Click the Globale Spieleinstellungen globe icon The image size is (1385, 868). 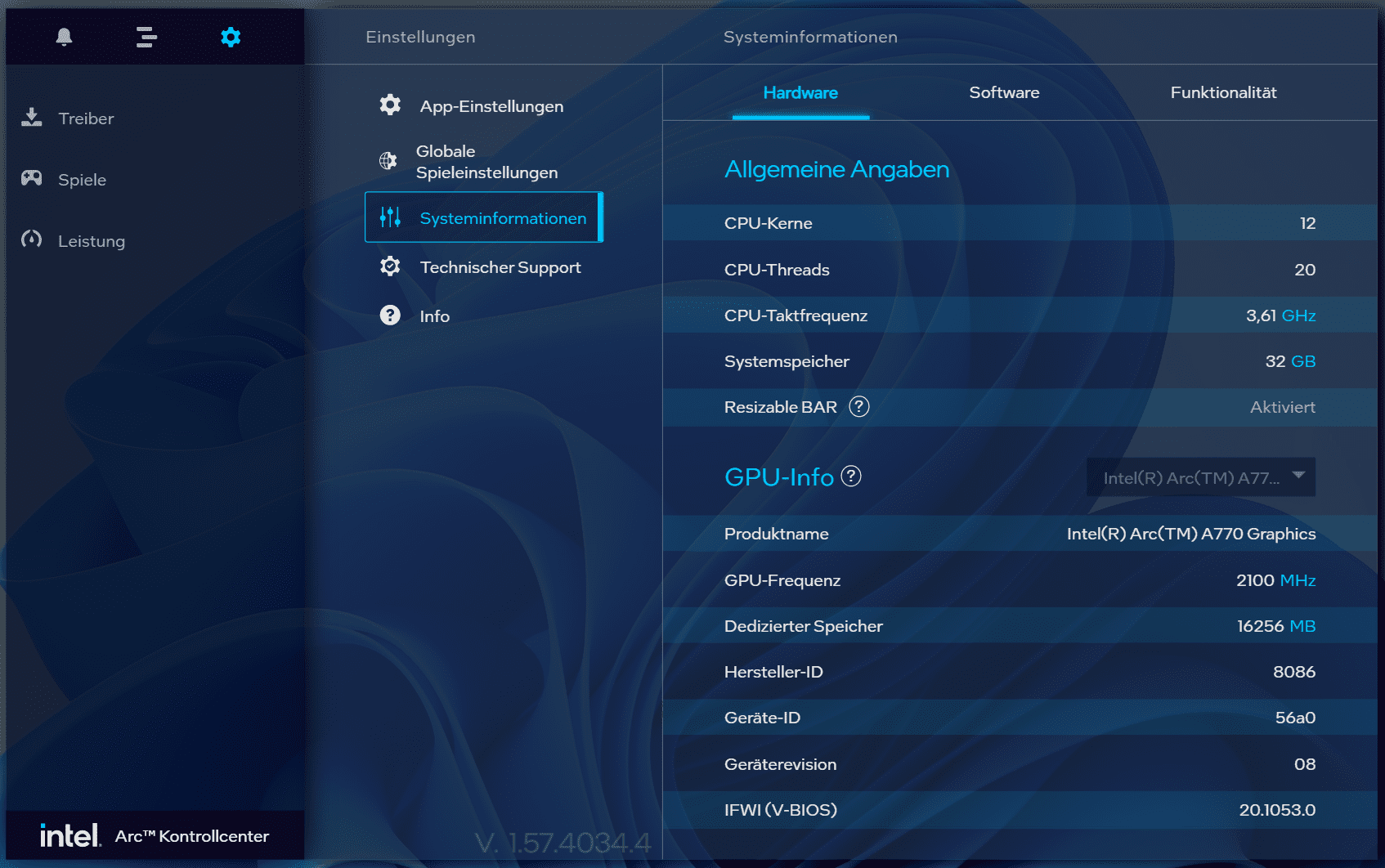388,161
